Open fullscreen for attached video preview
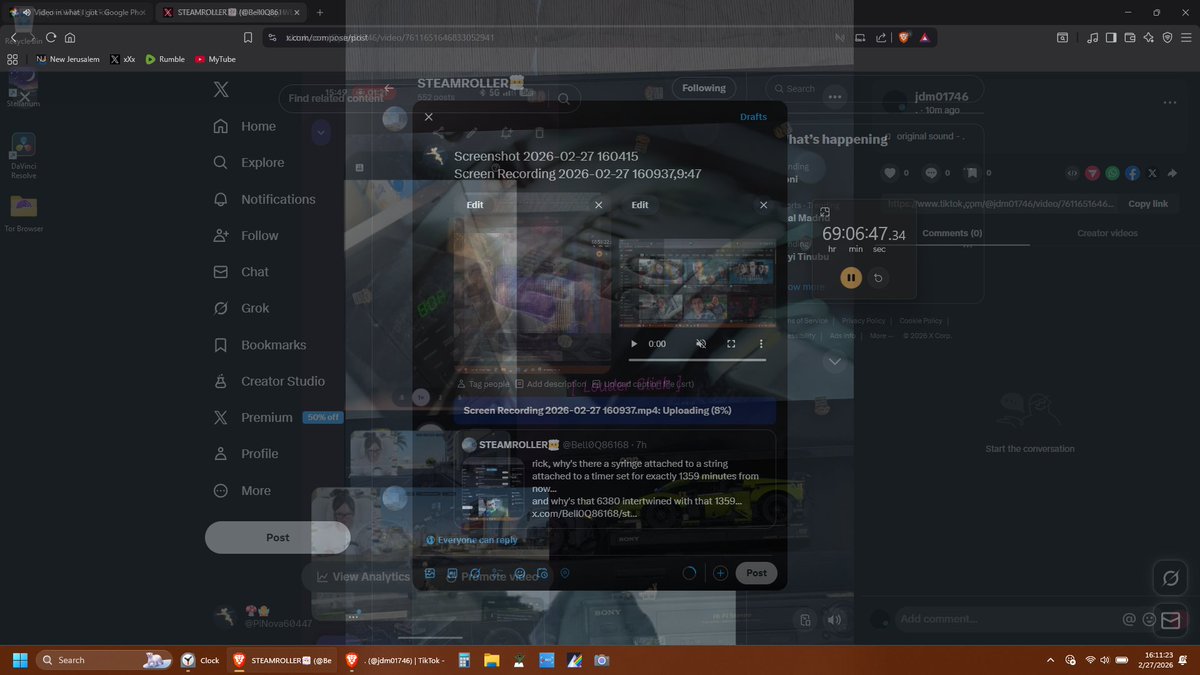1200x675 pixels. tap(731, 343)
